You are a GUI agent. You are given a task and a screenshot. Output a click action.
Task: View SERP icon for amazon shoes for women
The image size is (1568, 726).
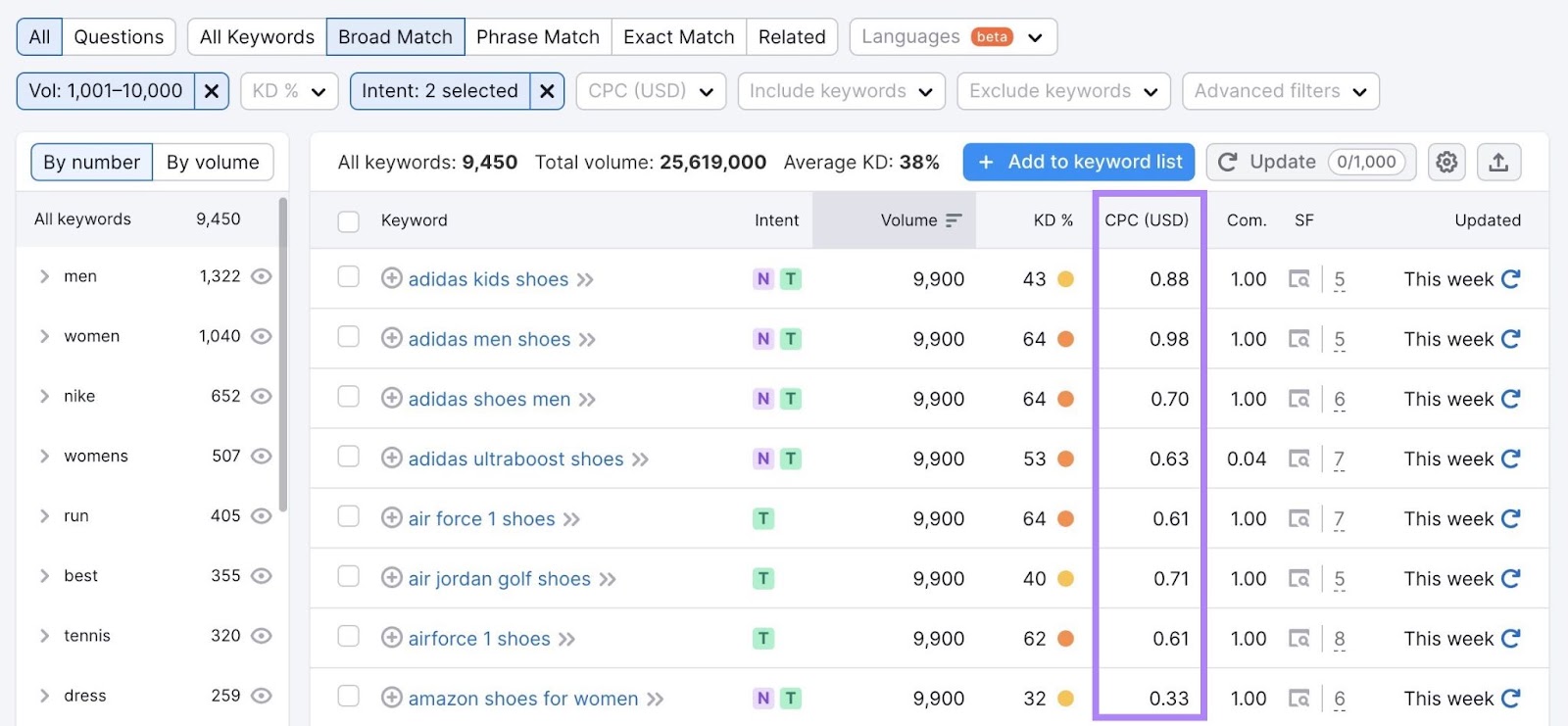click(x=1298, y=699)
